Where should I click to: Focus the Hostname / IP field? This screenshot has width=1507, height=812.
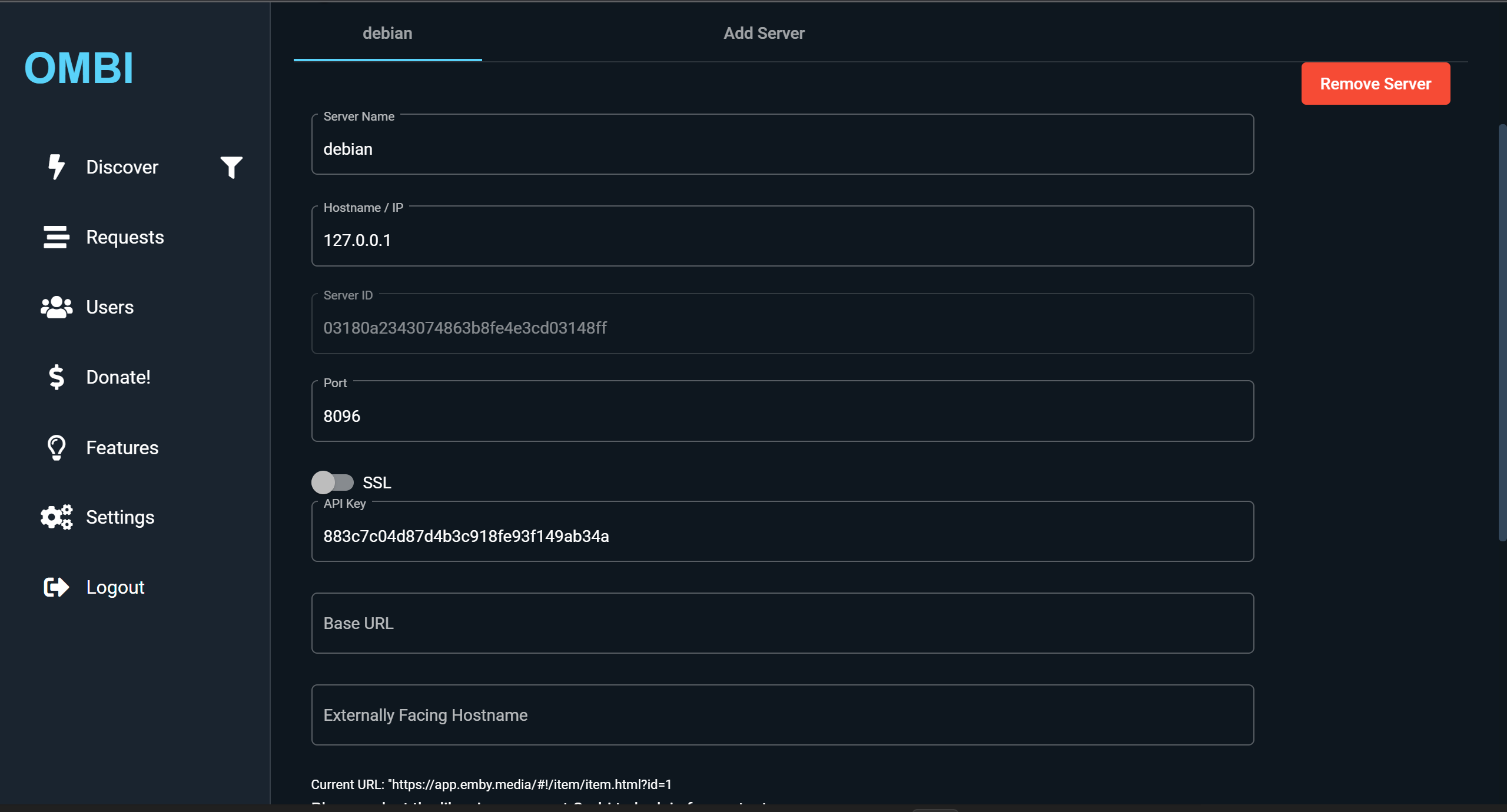point(782,240)
